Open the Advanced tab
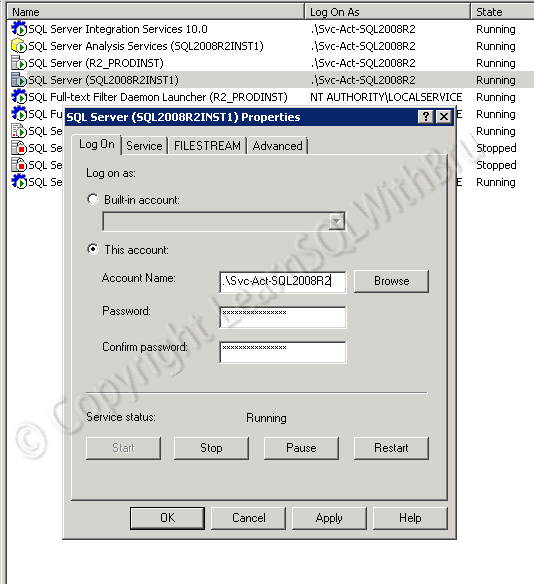The height and width of the screenshot is (584, 534). coord(277,146)
